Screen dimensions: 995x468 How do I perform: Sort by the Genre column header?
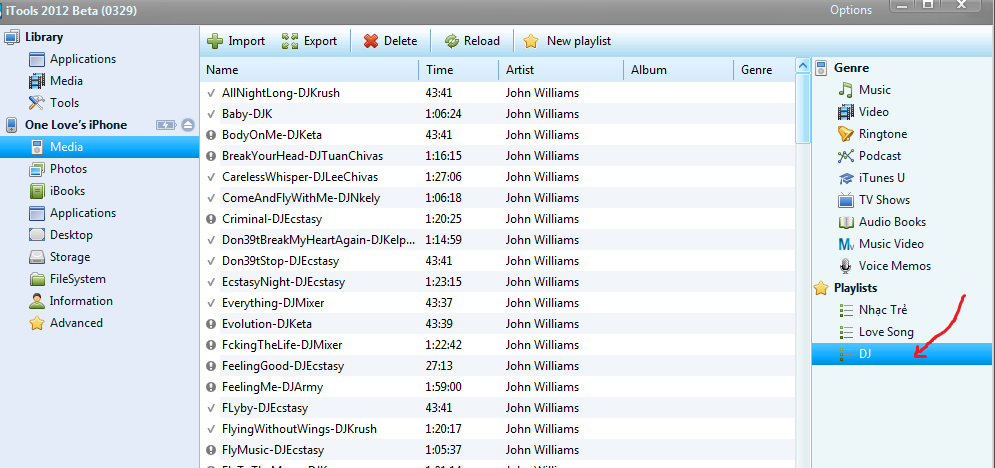point(763,70)
